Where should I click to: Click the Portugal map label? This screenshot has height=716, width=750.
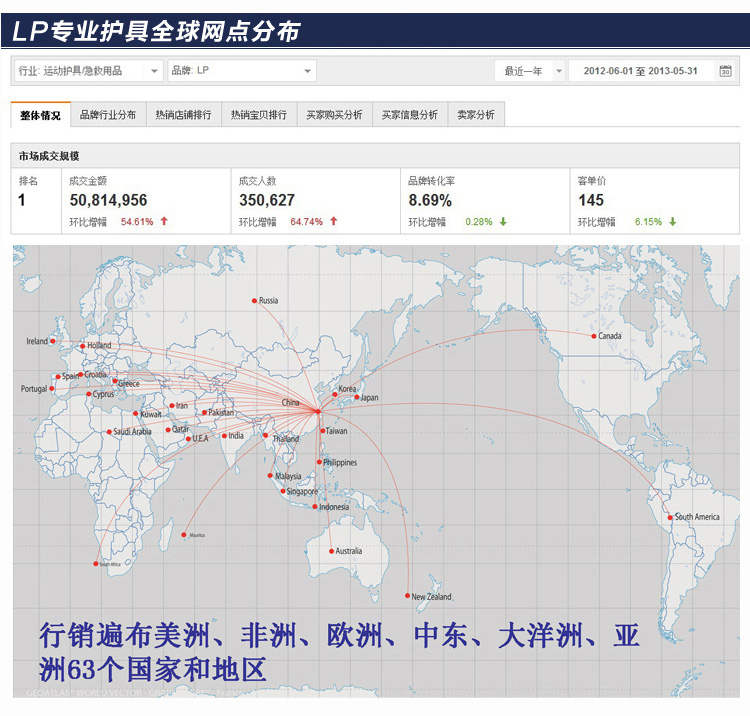(34, 389)
